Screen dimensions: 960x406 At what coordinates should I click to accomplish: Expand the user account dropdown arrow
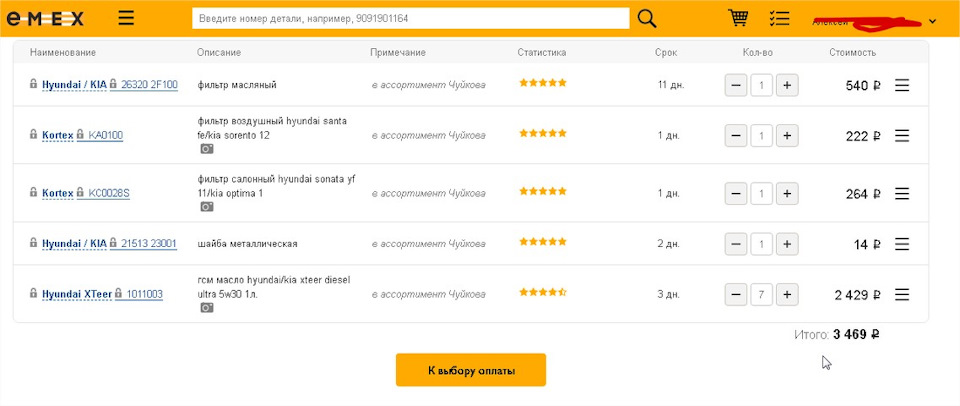coord(933,21)
